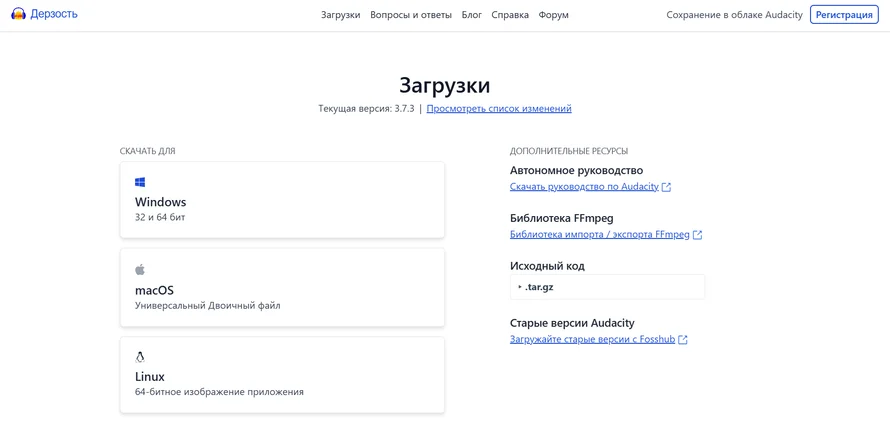Open Скачать руководство по Audacity link
Screen dimensions: 890x436
click(x=585, y=187)
